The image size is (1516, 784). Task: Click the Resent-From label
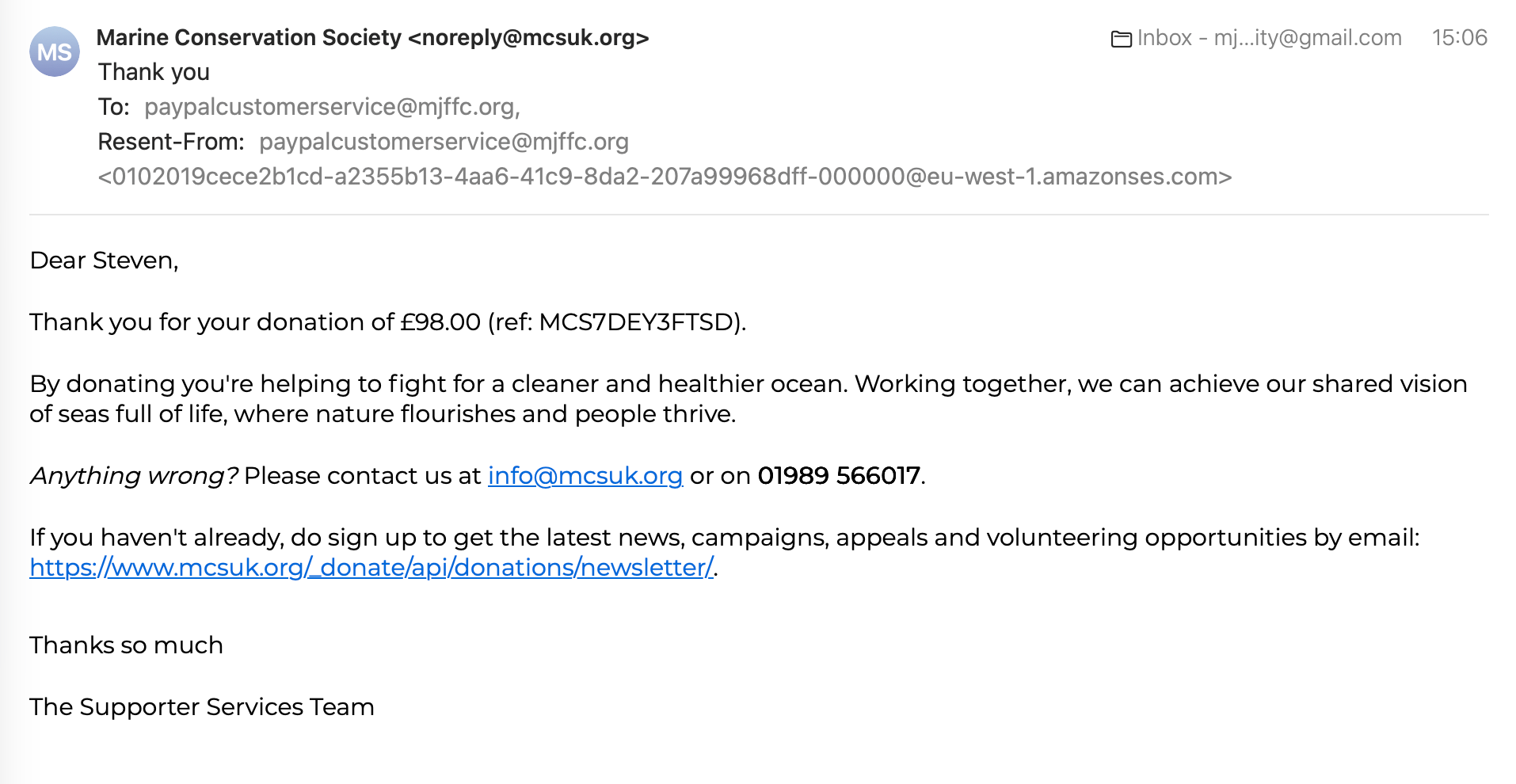pos(171,142)
